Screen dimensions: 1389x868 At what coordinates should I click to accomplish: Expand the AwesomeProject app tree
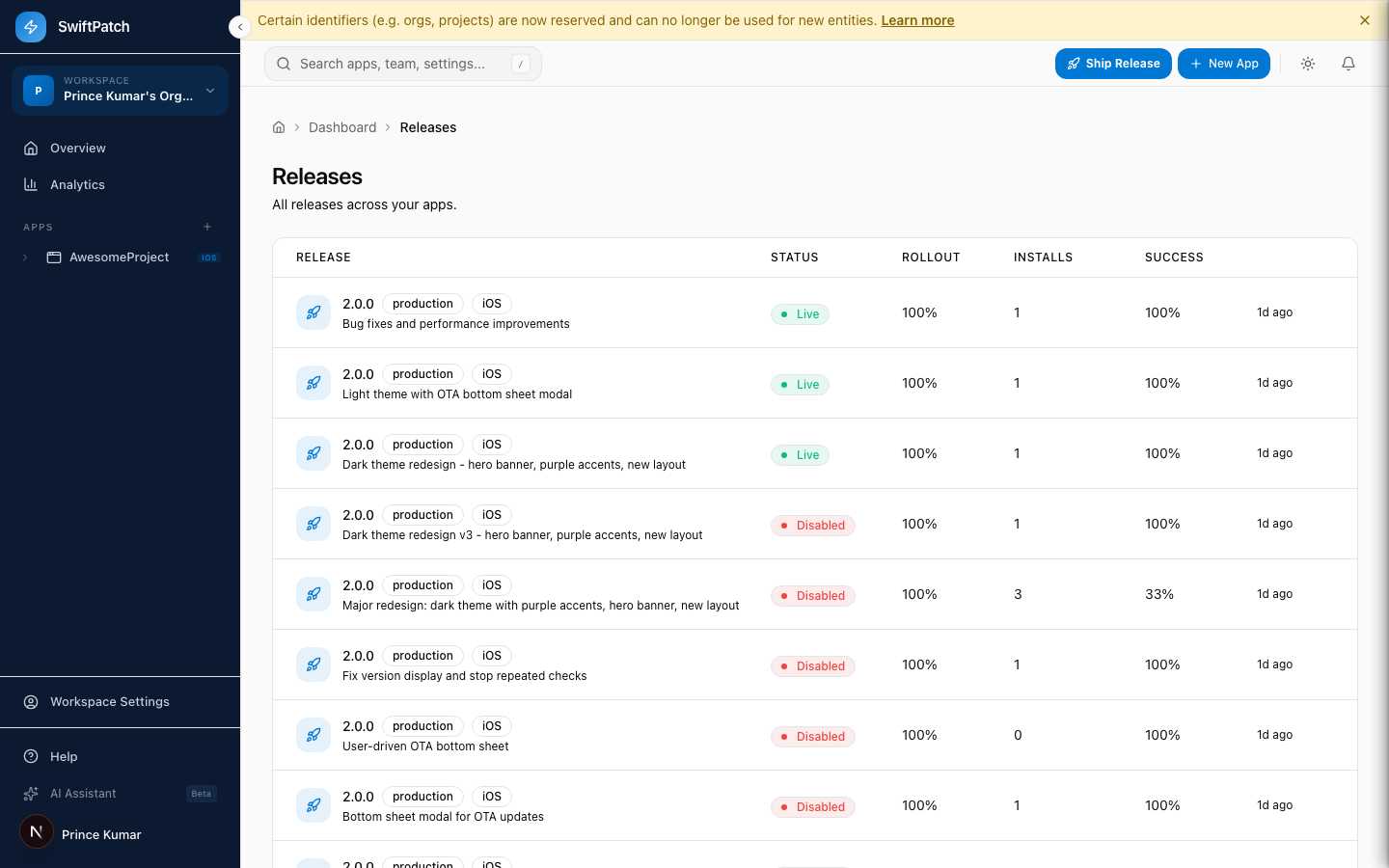tap(24, 258)
